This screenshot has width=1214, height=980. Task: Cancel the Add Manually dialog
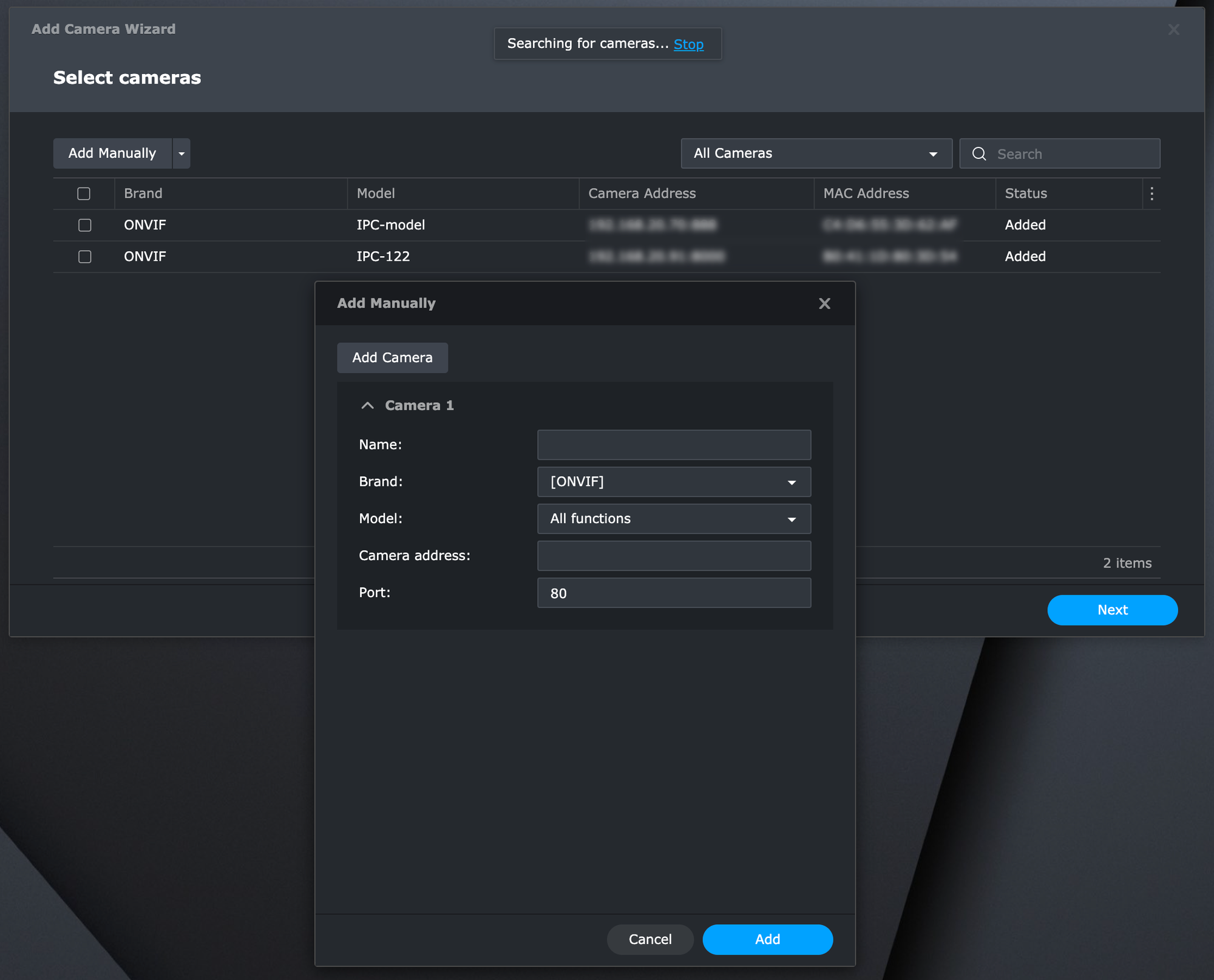tap(650, 939)
